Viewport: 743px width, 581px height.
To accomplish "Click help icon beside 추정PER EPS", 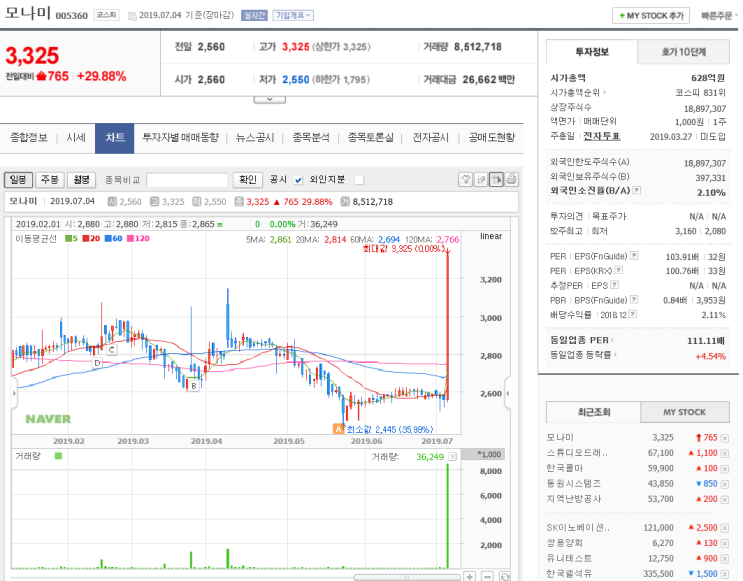I will pyautogui.click(x=615, y=285).
